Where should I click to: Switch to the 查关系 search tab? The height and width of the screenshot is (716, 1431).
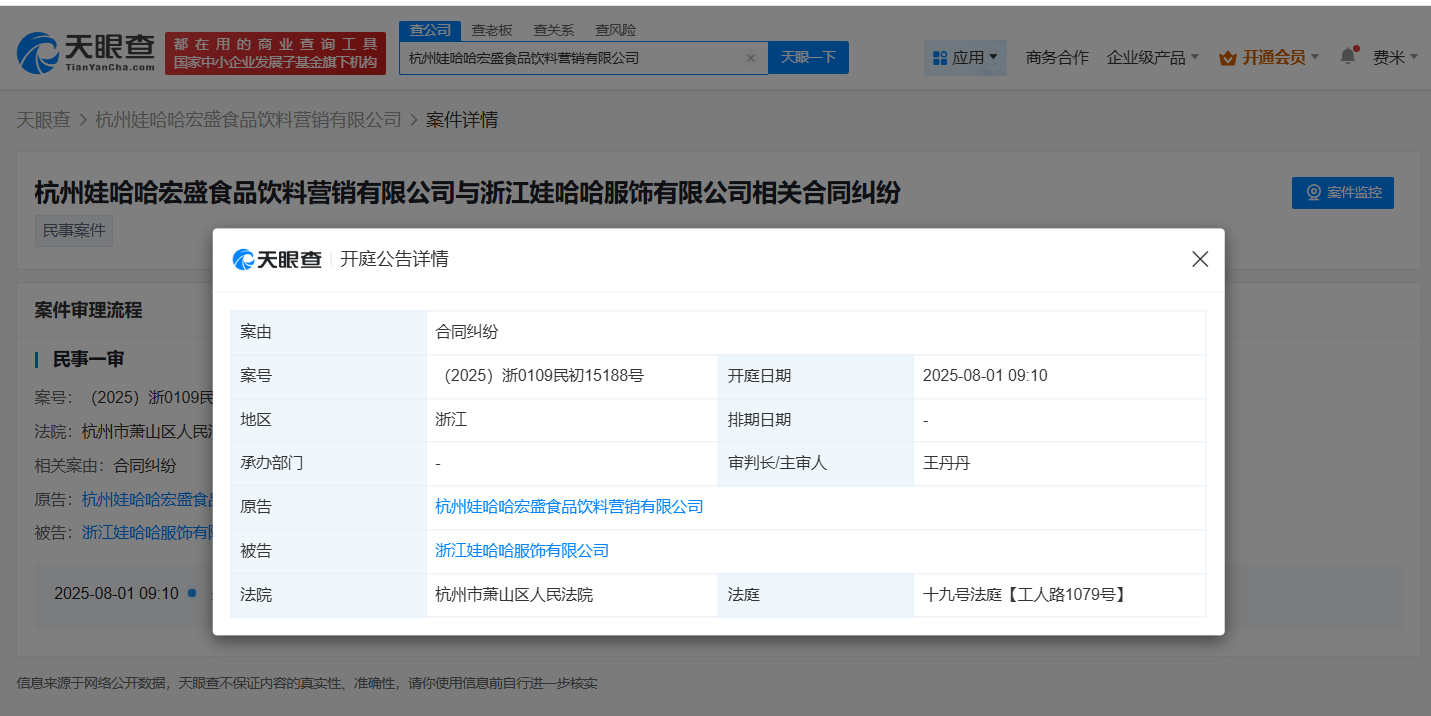pos(553,30)
